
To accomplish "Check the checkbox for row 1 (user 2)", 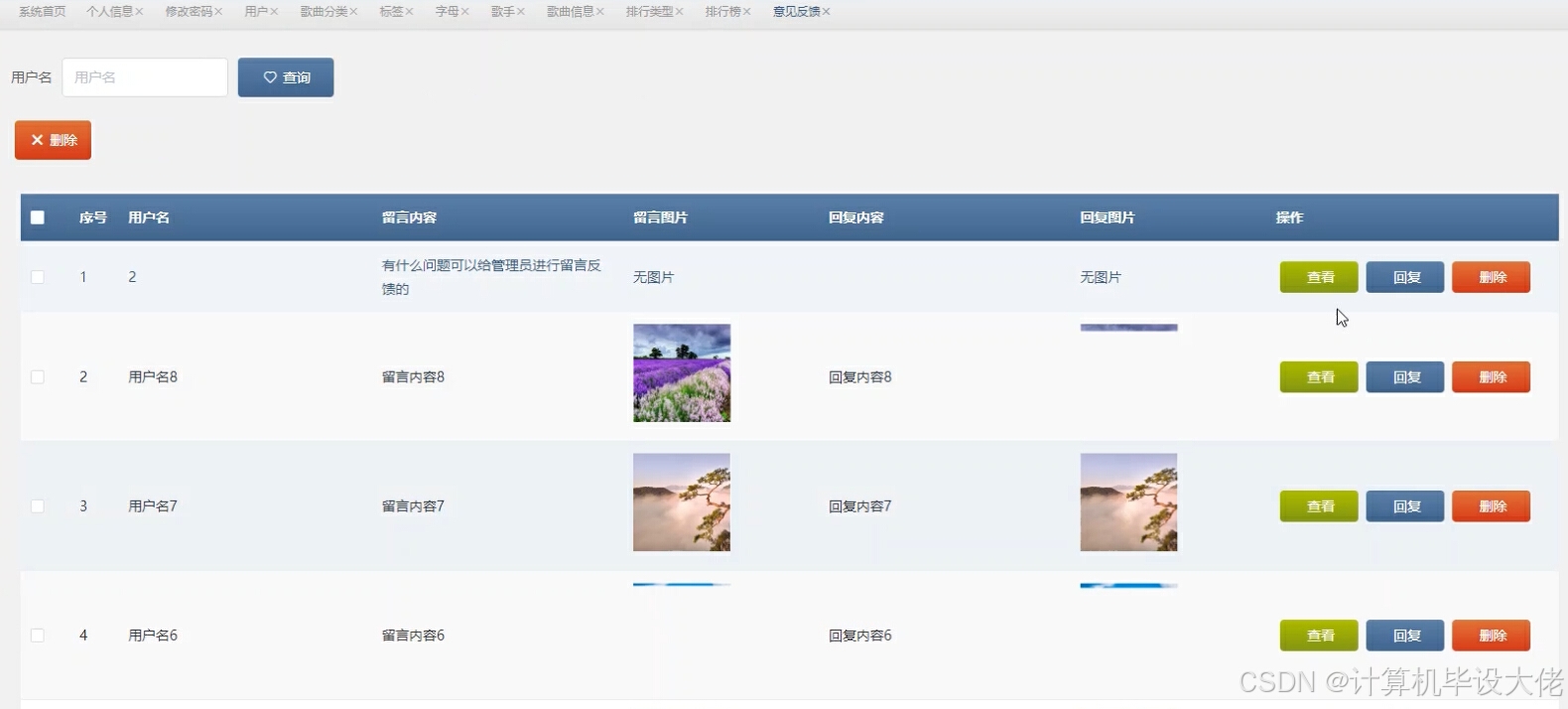I will point(38,277).
